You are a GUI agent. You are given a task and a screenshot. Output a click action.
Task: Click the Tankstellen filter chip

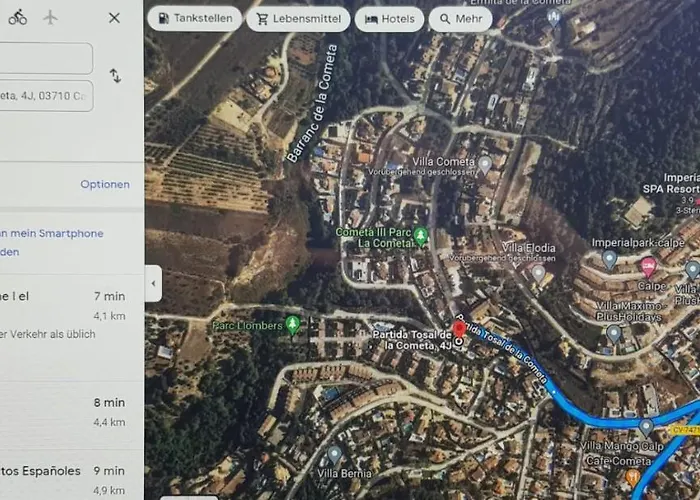pos(195,19)
